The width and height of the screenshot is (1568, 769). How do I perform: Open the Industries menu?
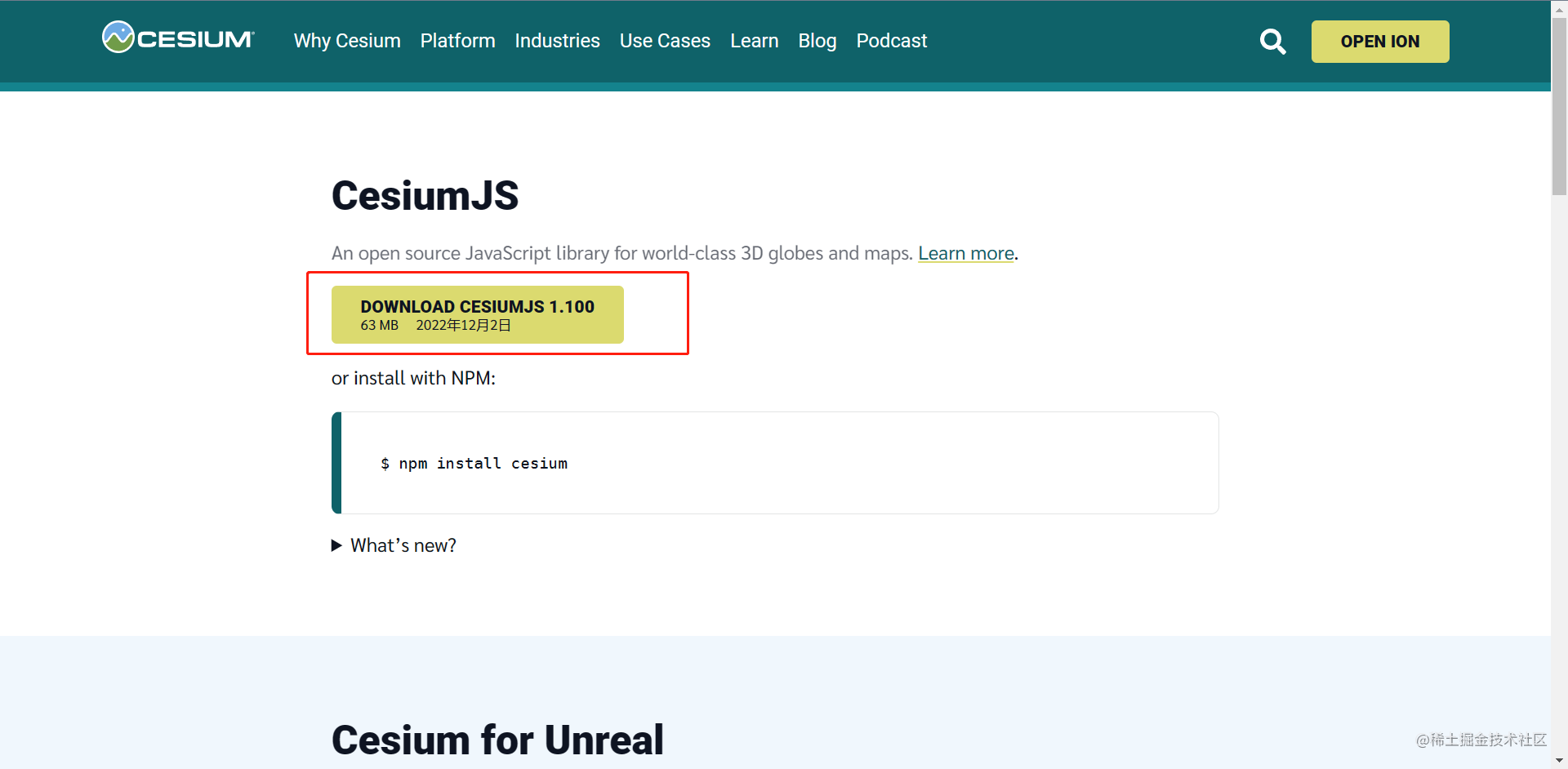[x=557, y=41]
